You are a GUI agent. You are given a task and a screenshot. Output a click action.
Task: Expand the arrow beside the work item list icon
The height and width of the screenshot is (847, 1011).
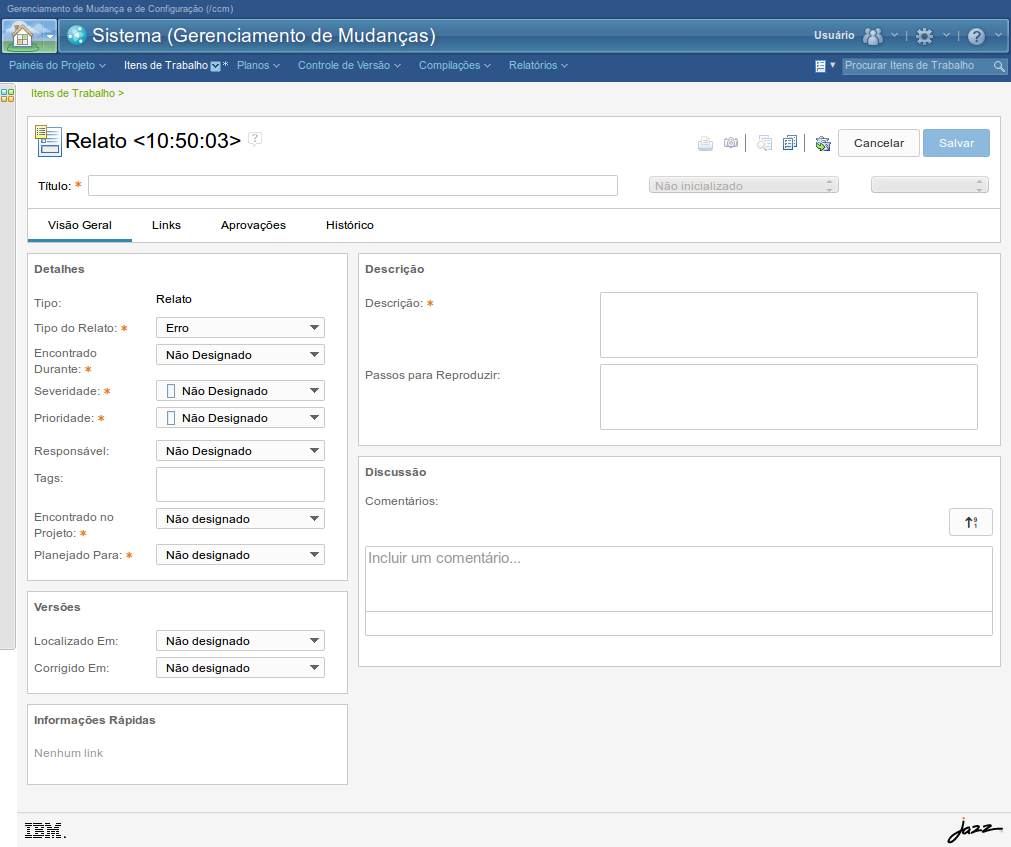pos(832,65)
